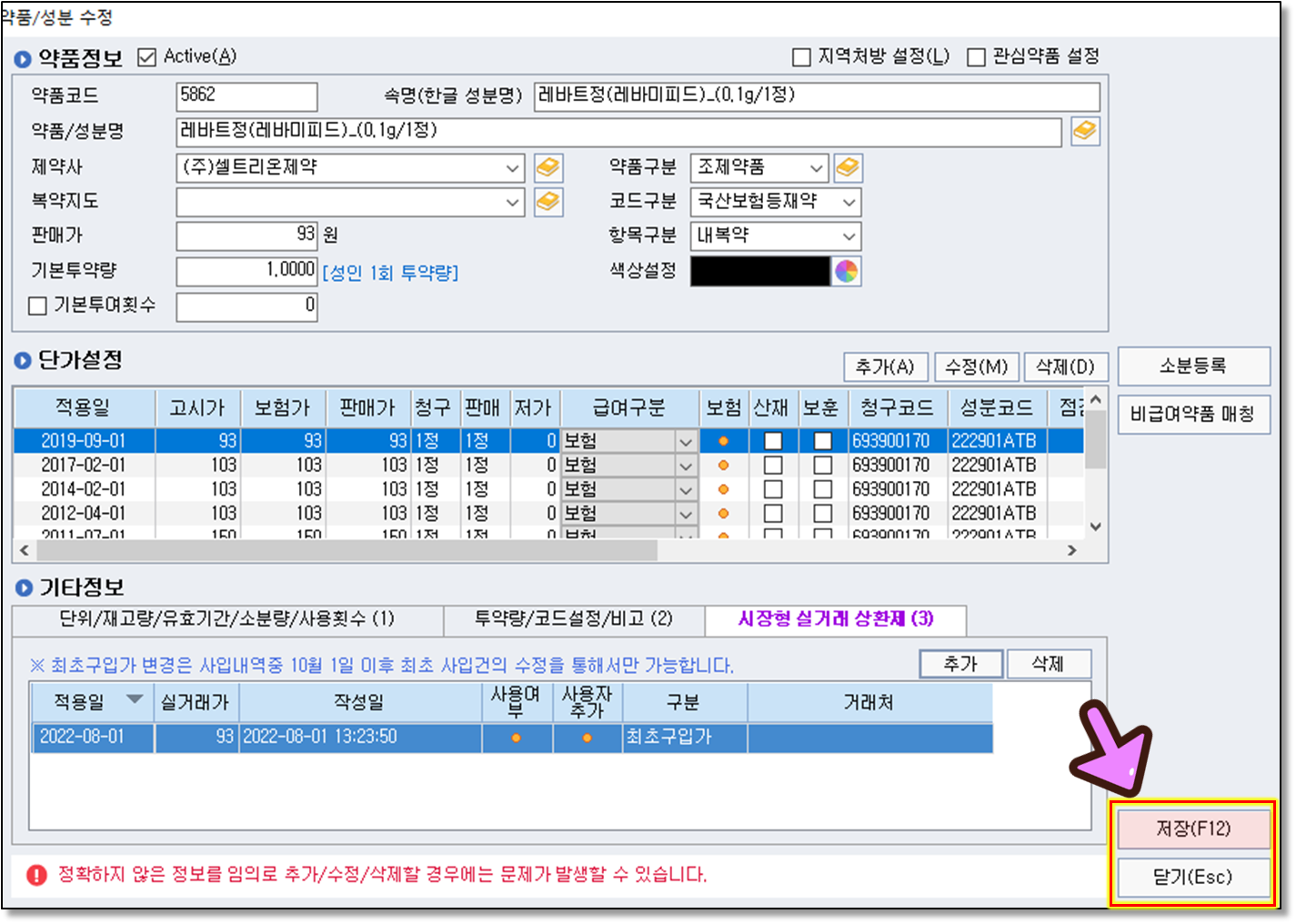Check the 기본투여횟수 checkbox

click(37, 306)
